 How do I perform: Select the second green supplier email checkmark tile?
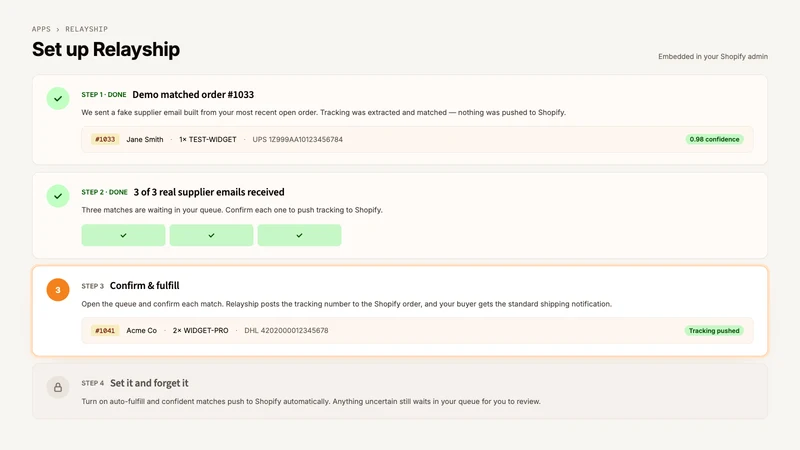pyautogui.click(x=211, y=235)
